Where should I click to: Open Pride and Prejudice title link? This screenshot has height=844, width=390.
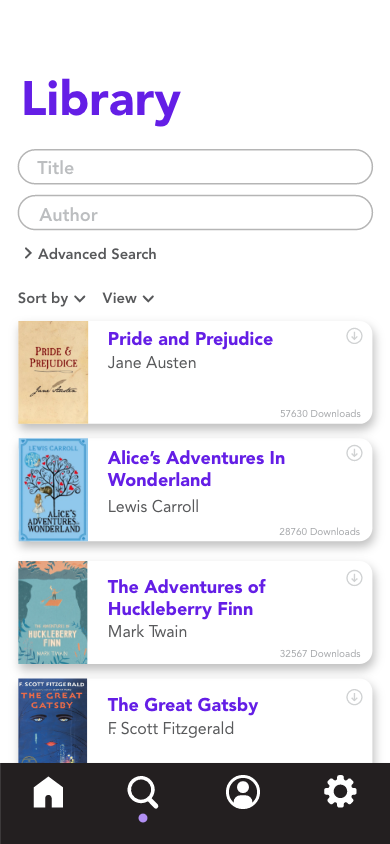(190, 339)
